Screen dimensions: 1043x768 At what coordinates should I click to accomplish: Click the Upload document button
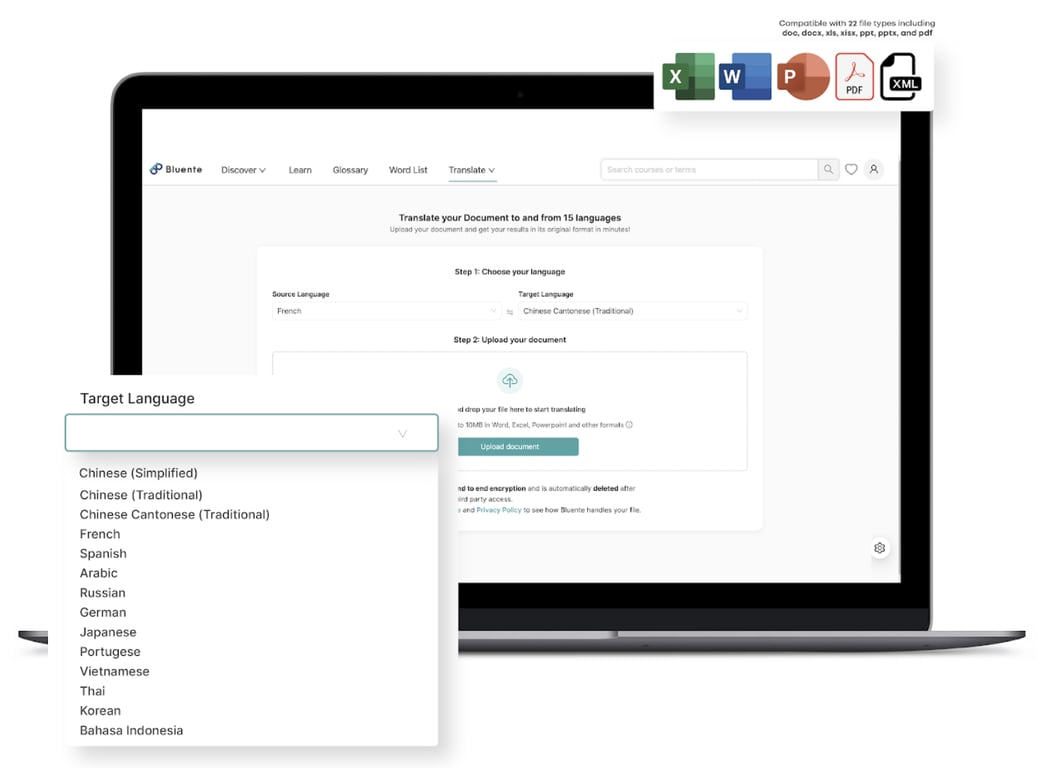coord(518,446)
